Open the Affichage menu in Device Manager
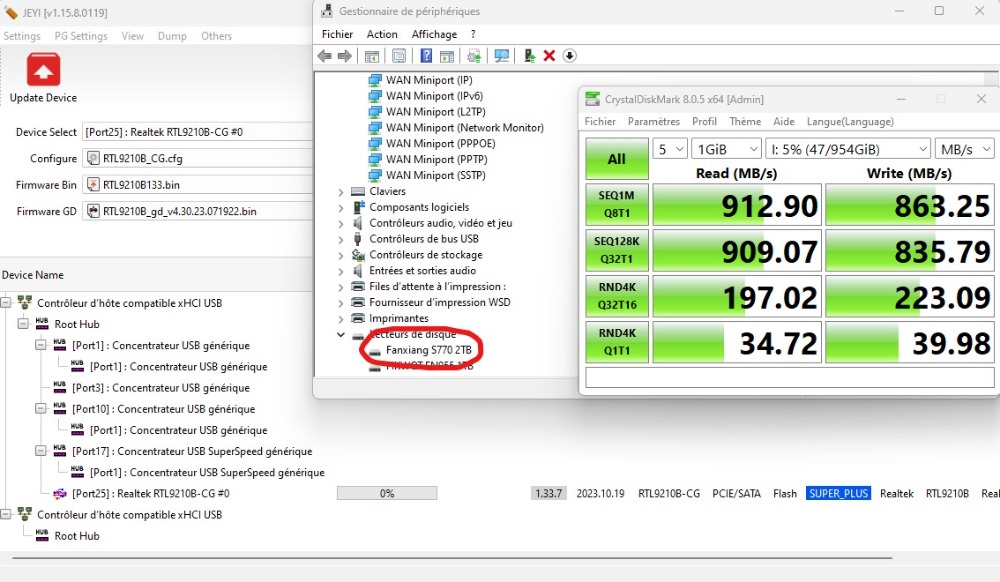 pos(434,34)
